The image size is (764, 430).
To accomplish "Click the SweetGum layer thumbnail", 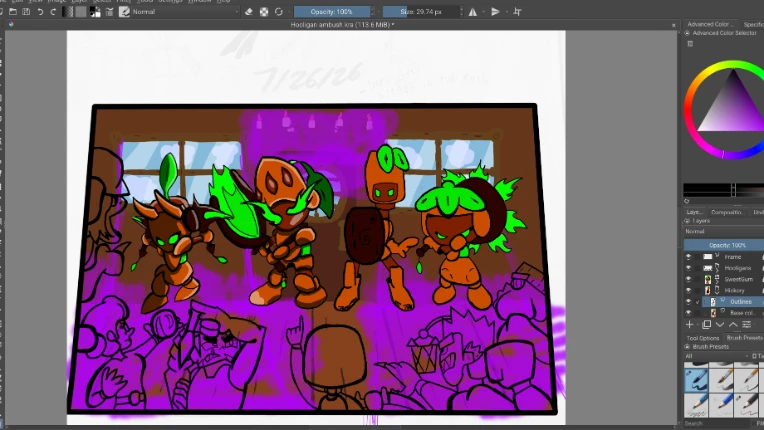I will click(708, 280).
